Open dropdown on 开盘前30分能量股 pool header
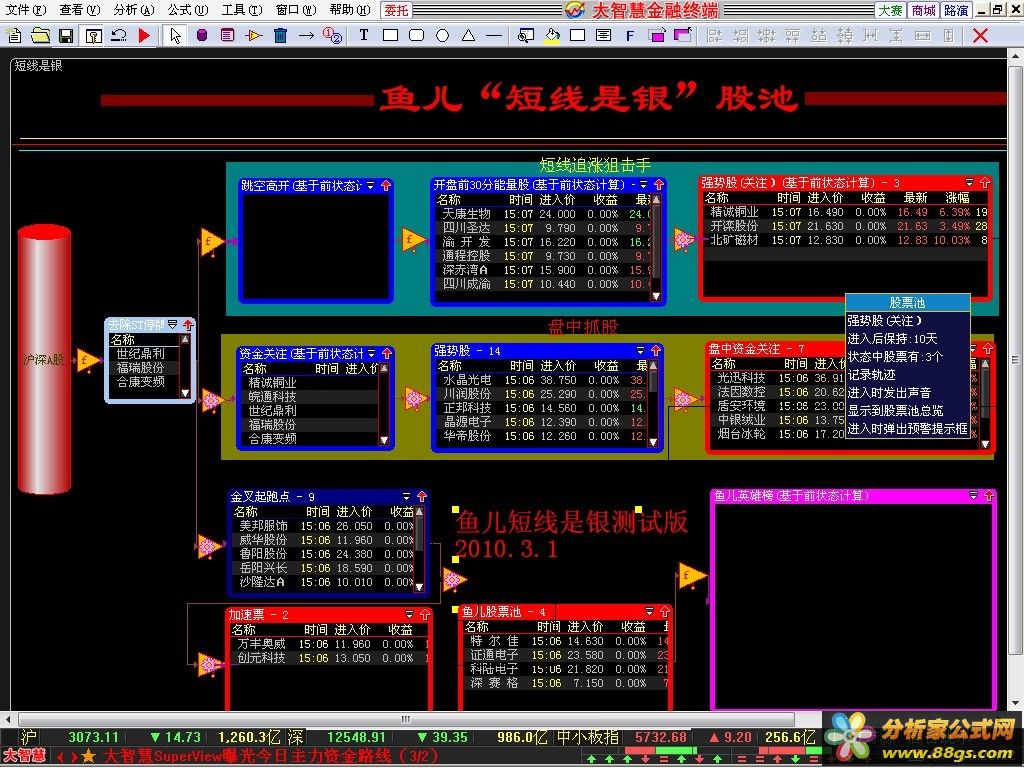Image resolution: width=1024 pixels, height=768 pixels. [643, 185]
